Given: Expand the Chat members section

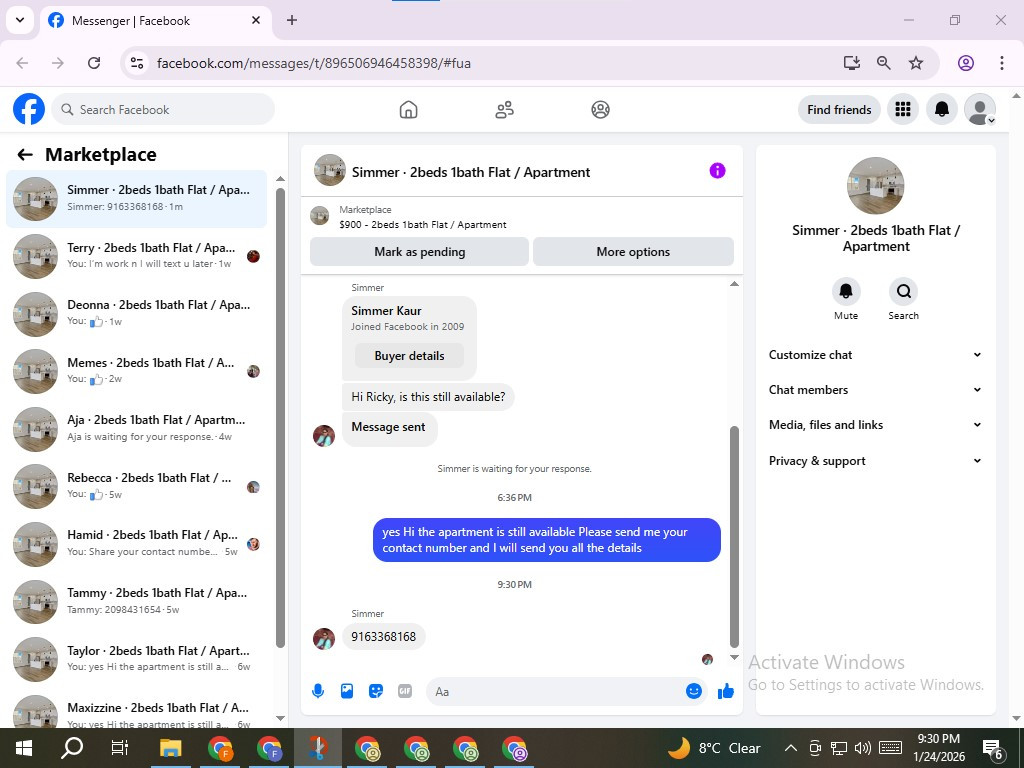Looking at the screenshot, I should pos(875,390).
